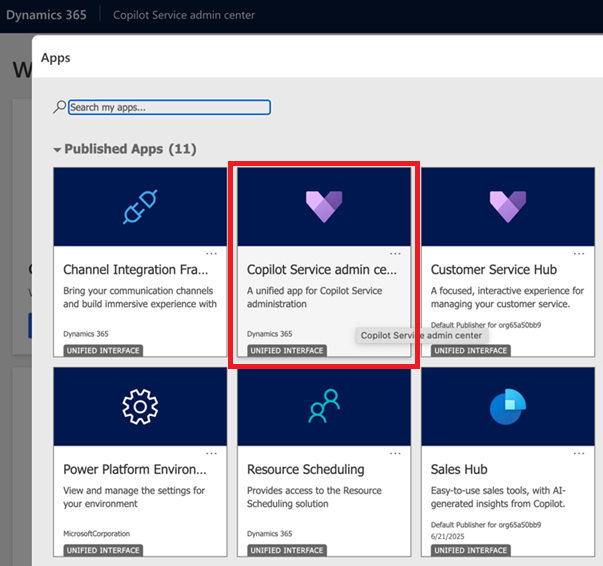Open the Sales Hub pie chart icon
Image resolution: width=603 pixels, height=566 pixels.
click(508, 406)
